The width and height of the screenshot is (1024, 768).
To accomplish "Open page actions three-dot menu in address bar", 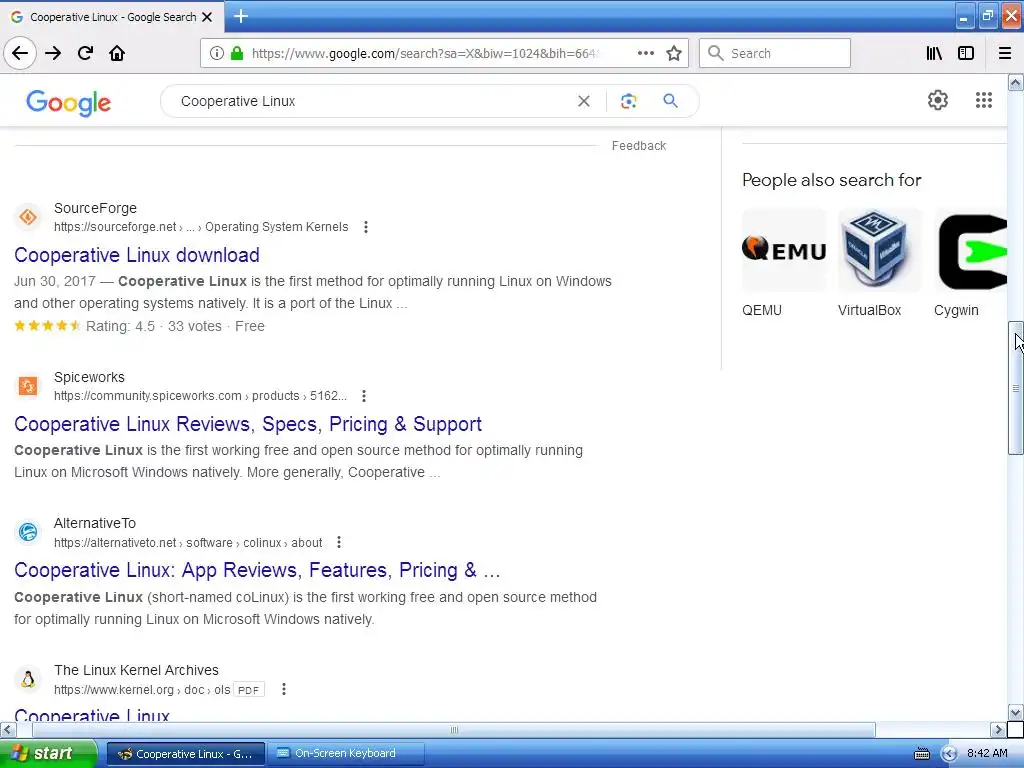I will click(x=646, y=54).
